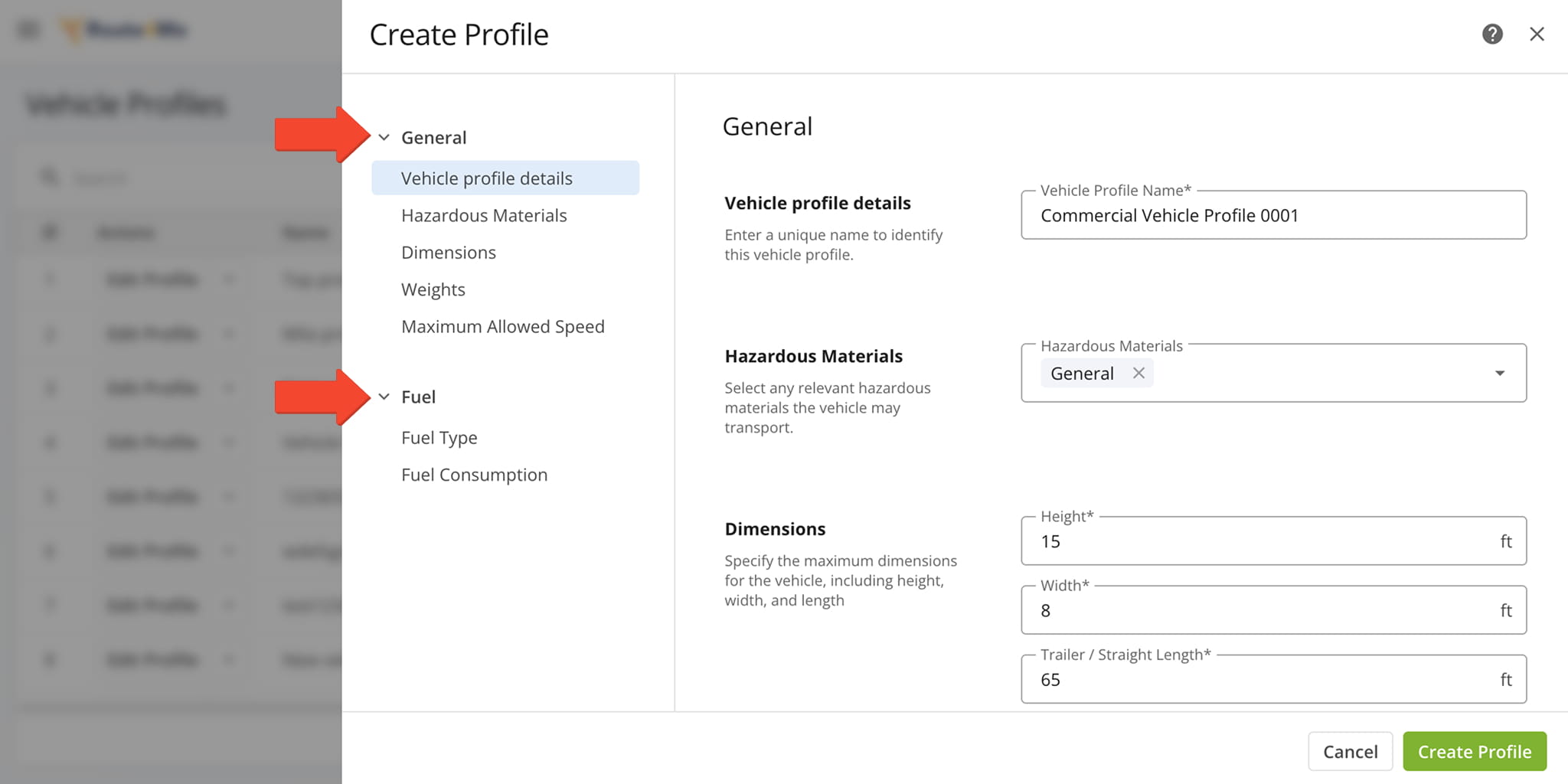Image resolution: width=1568 pixels, height=784 pixels.
Task: Go to Hazardous Materials sidebar item
Action: pos(484,216)
